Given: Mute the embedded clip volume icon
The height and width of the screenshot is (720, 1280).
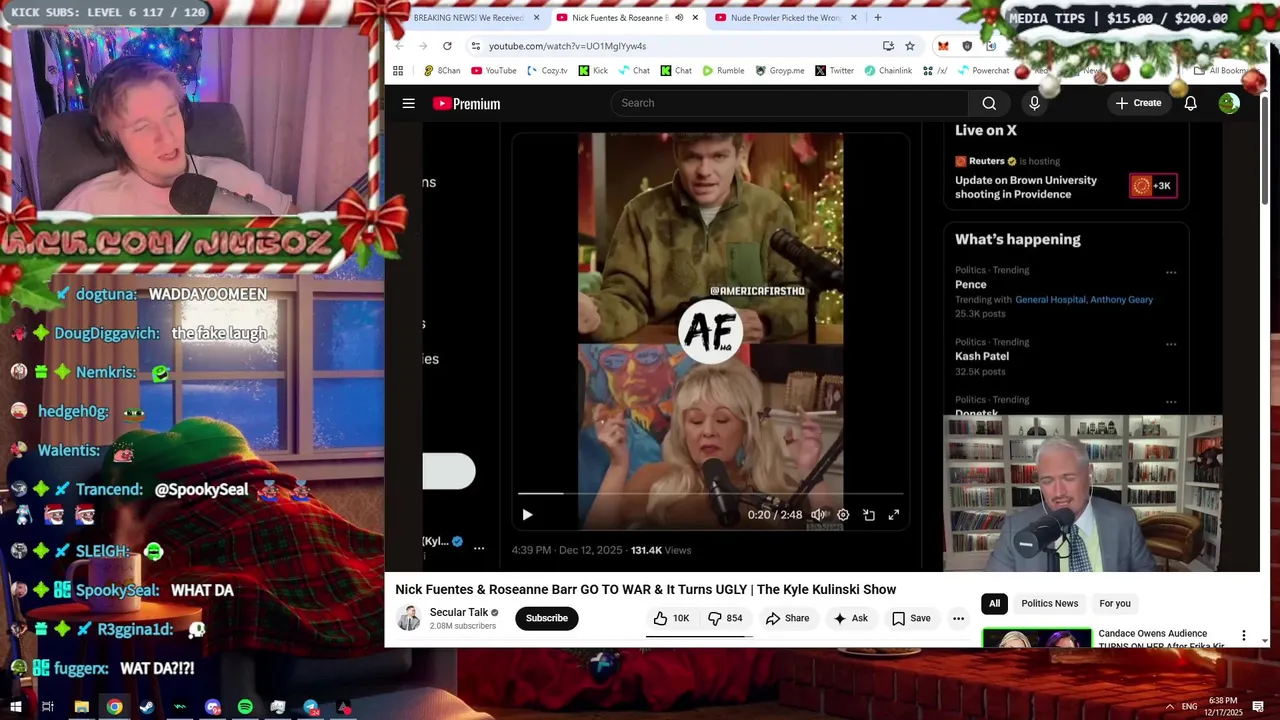Looking at the screenshot, I should (x=818, y=515).
